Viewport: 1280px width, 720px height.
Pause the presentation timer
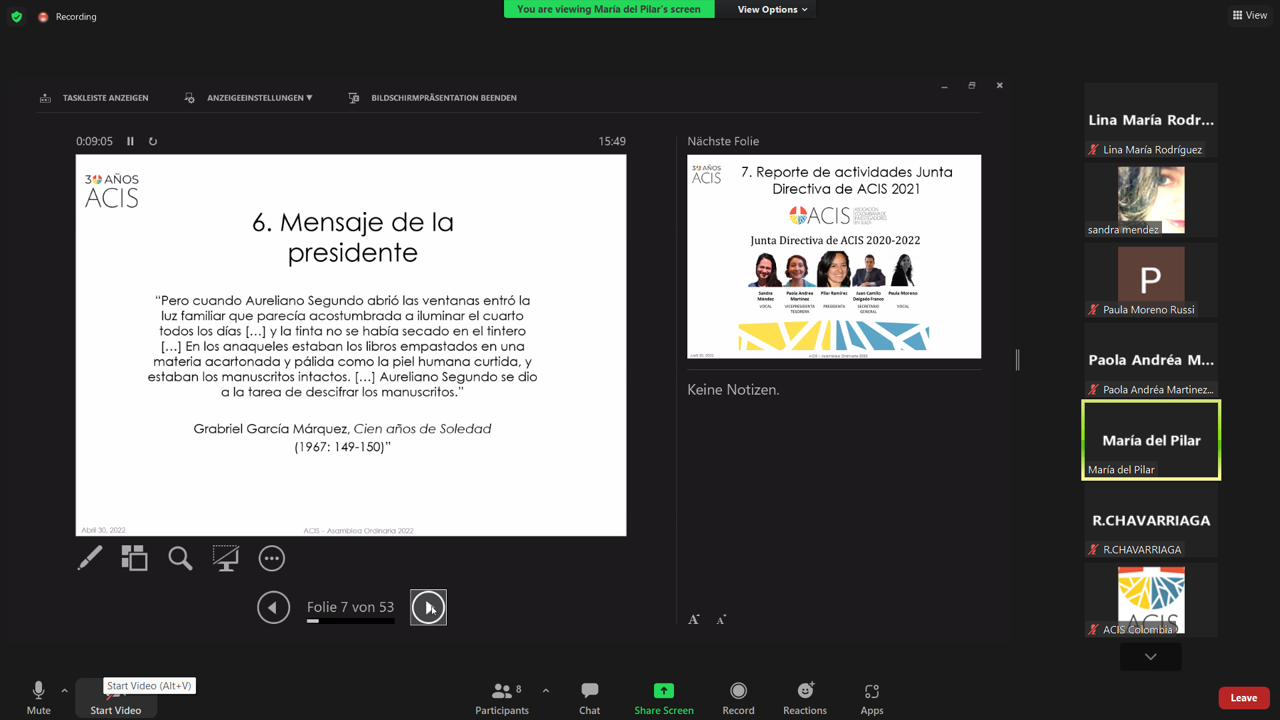coord(130,141)
